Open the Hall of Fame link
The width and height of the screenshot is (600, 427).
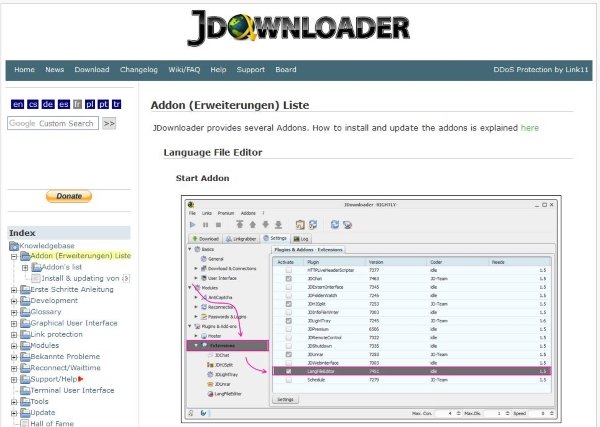click(52, 423)
